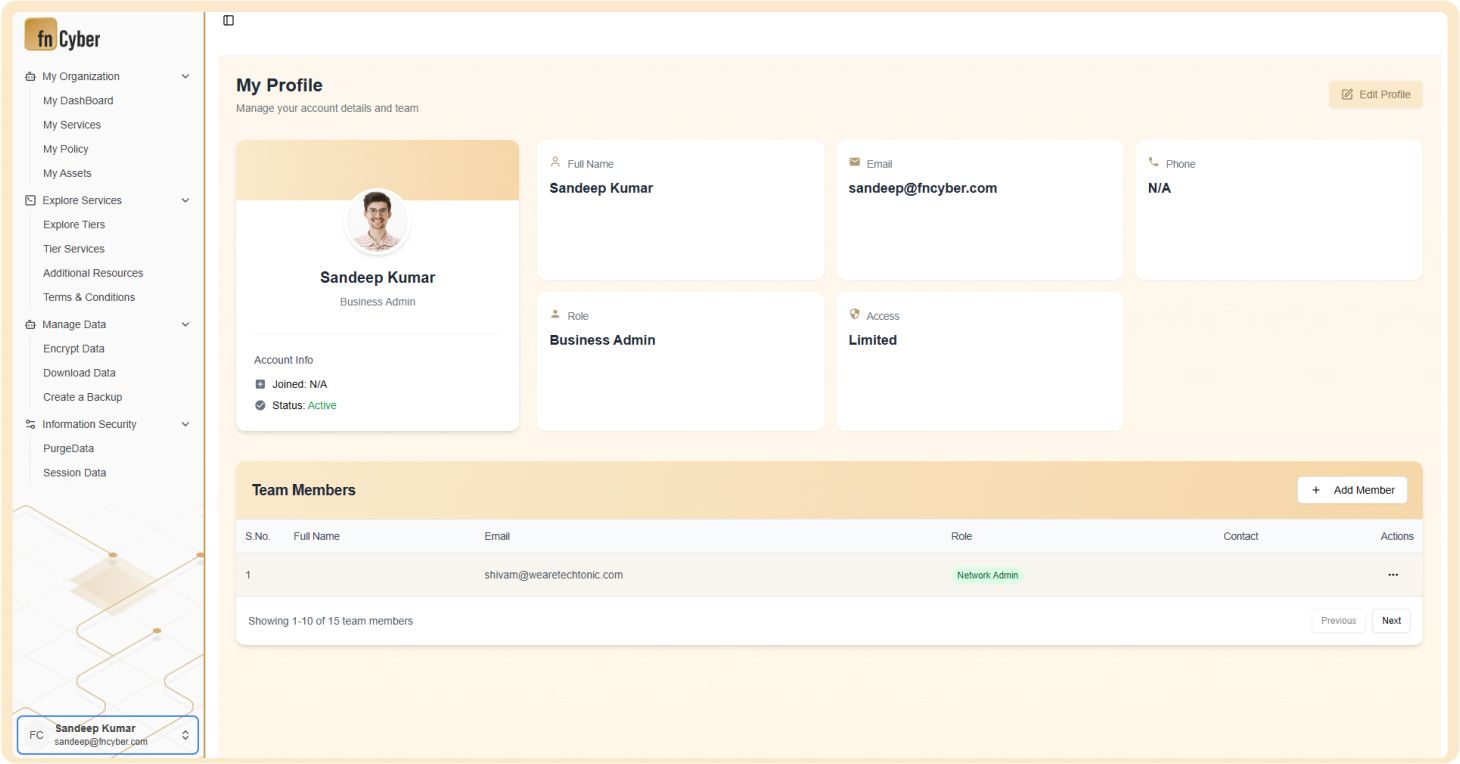The height and width of the screenshot is (764, 1460).
Task: Click Sandeep Kumar's profile photo
Action: [x=378, y=221]
